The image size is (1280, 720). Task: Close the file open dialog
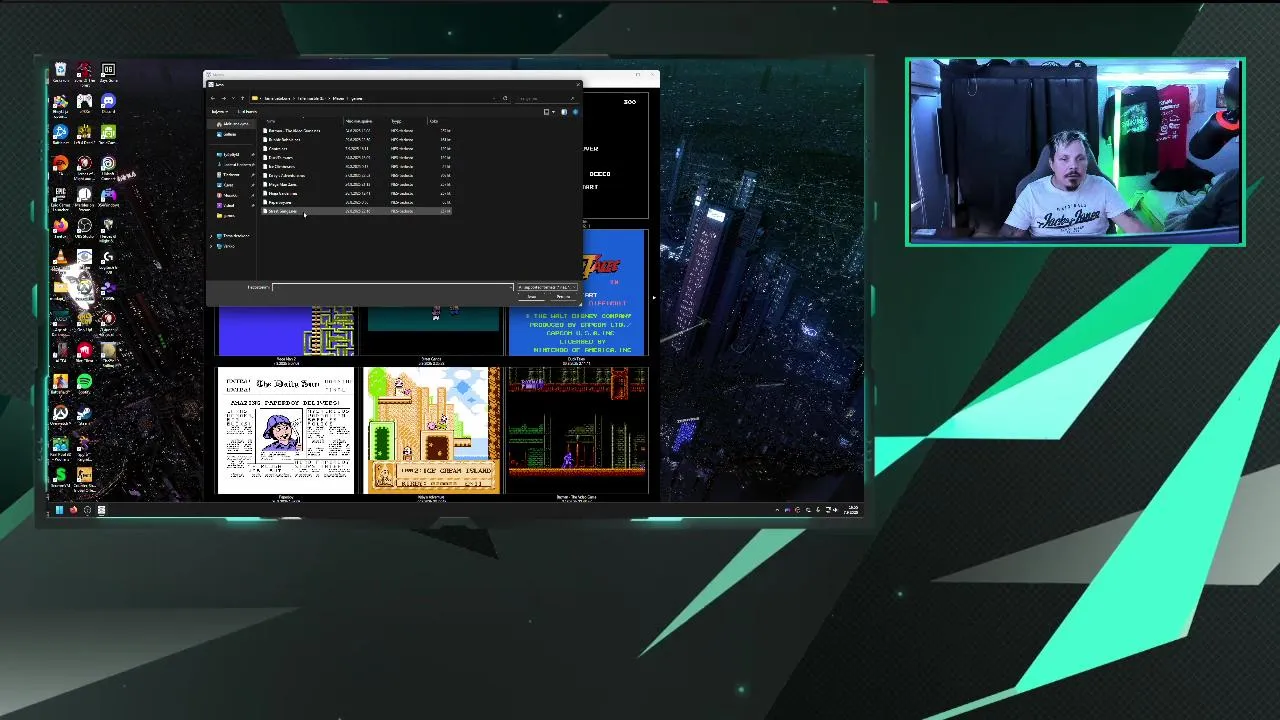[x=578, y=84]
